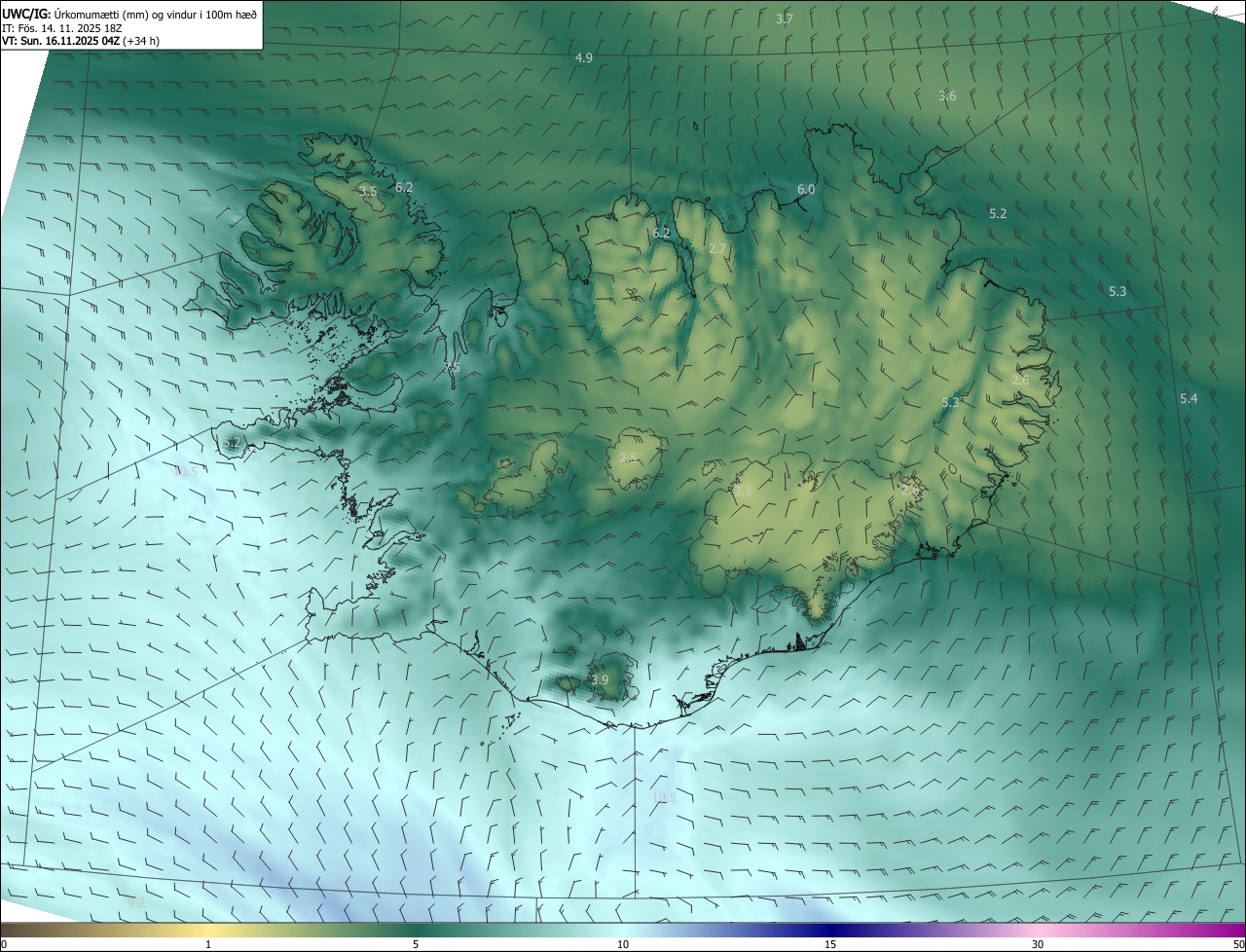Click the 6.0 value on the north coast
Image resolution: width=1246 pixels, height=952 pixels.
[806, 190]
